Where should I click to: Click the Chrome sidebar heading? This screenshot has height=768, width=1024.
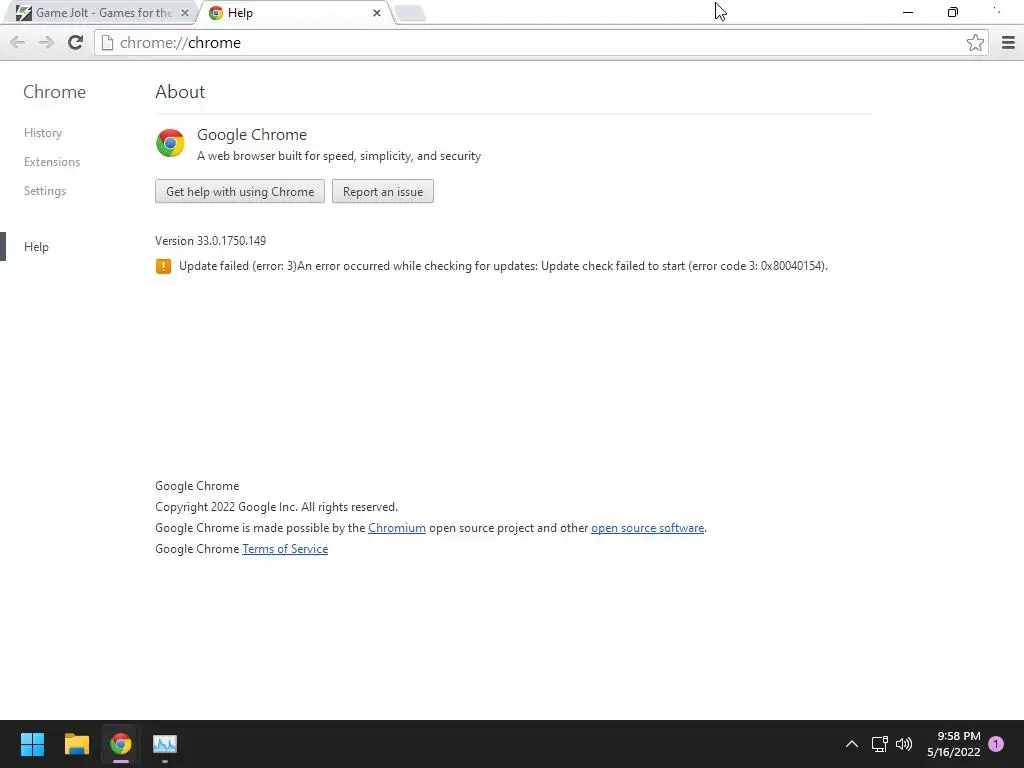click(54, 92)
